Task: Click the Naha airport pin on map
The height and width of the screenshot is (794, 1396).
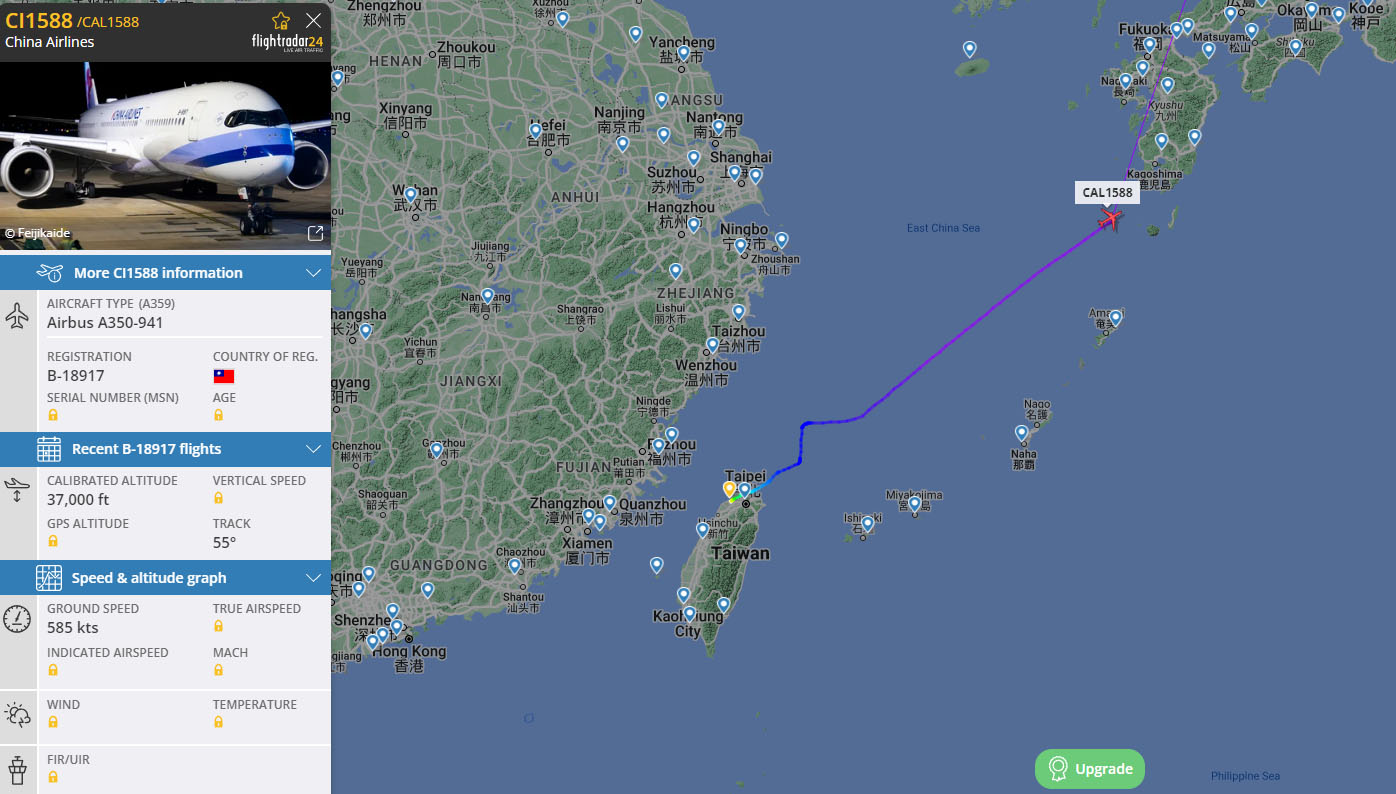Action: click(x=1022, y=433)
